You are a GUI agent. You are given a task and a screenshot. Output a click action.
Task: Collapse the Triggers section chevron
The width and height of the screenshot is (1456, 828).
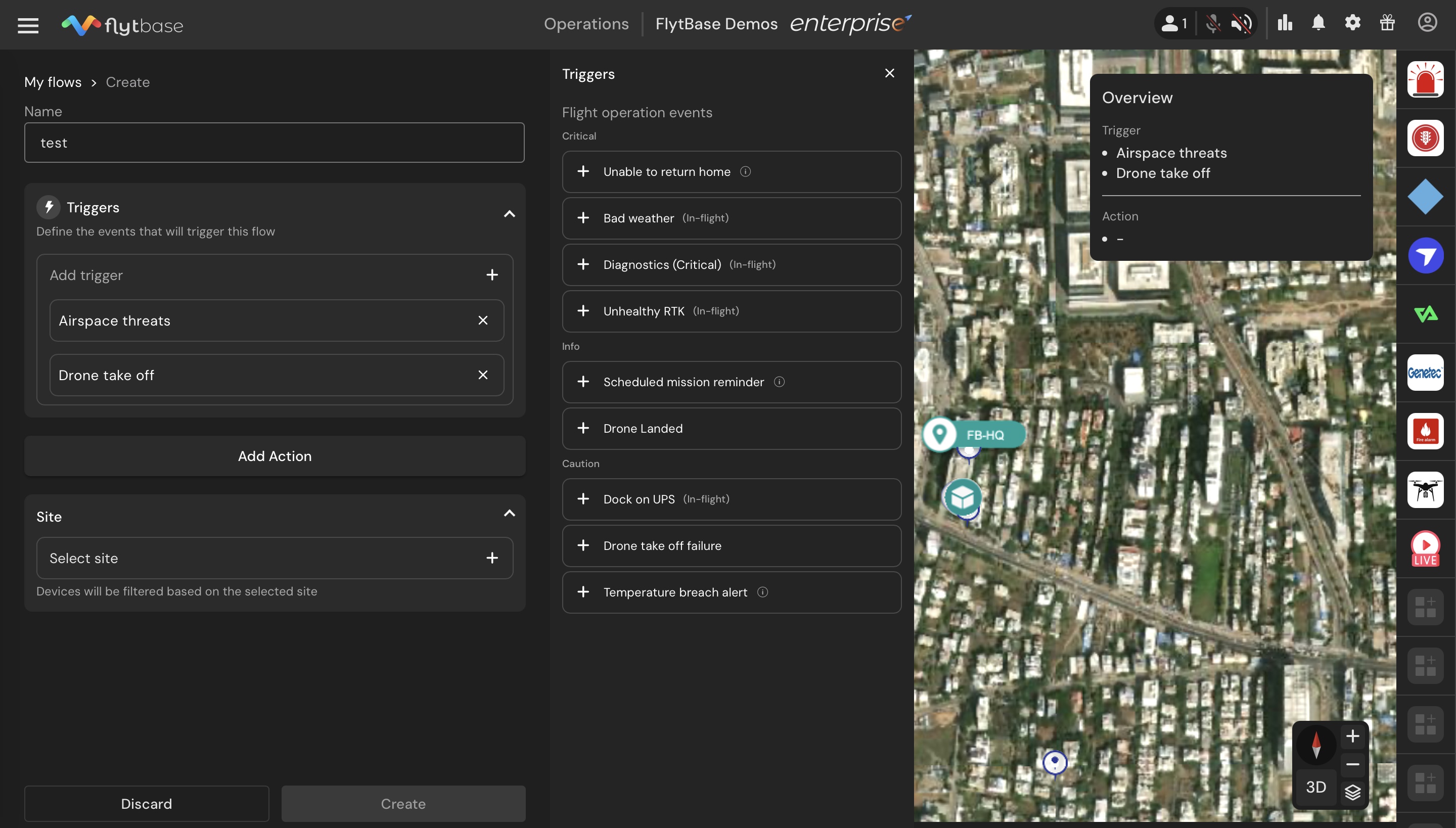coord(509,214)
